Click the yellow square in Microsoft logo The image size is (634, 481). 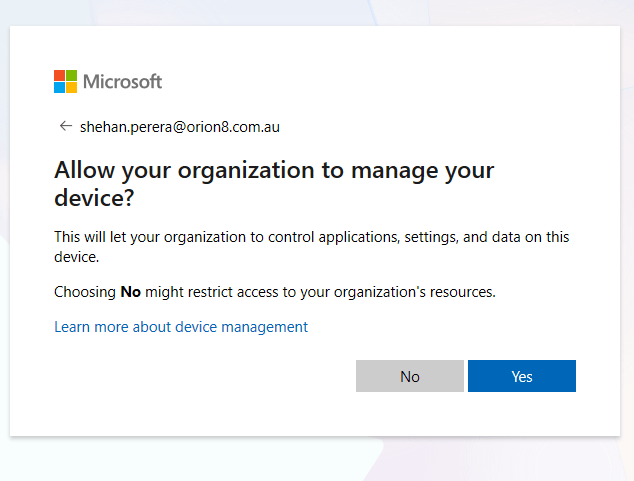click(71, 87)
